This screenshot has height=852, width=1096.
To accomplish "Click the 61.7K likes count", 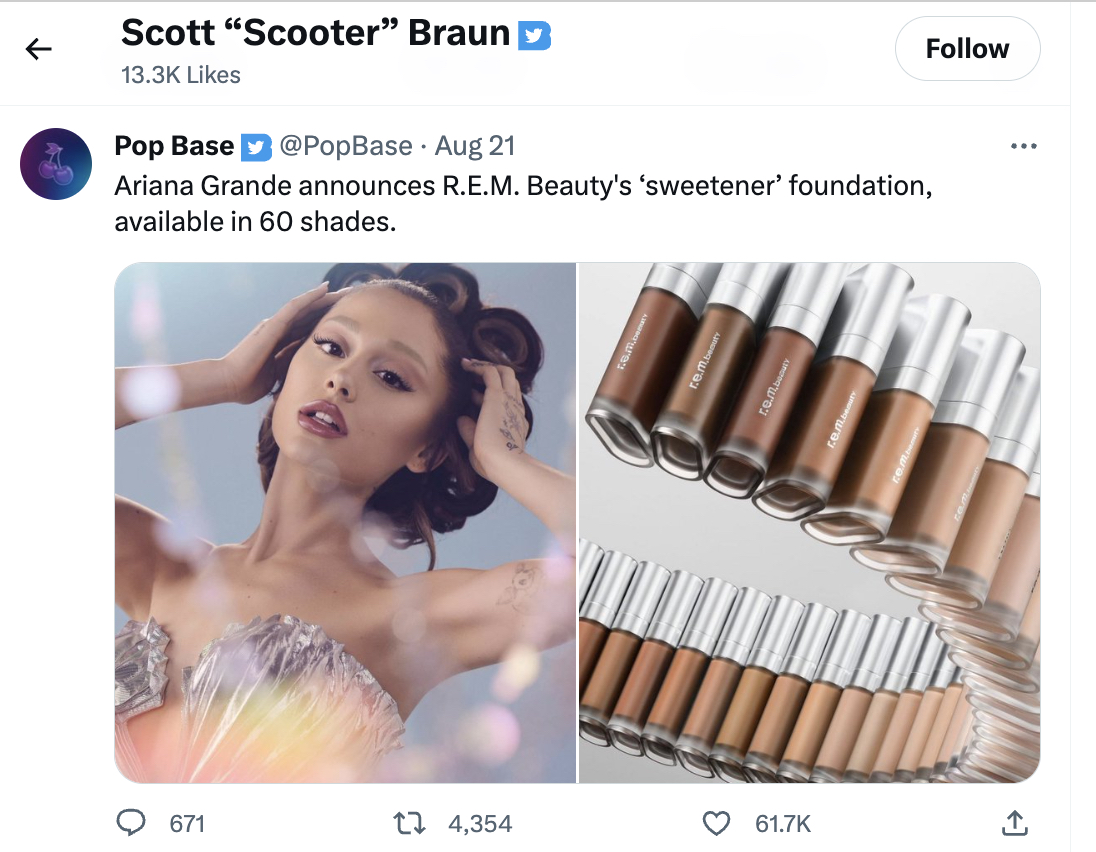I will (x=783, y=824).
